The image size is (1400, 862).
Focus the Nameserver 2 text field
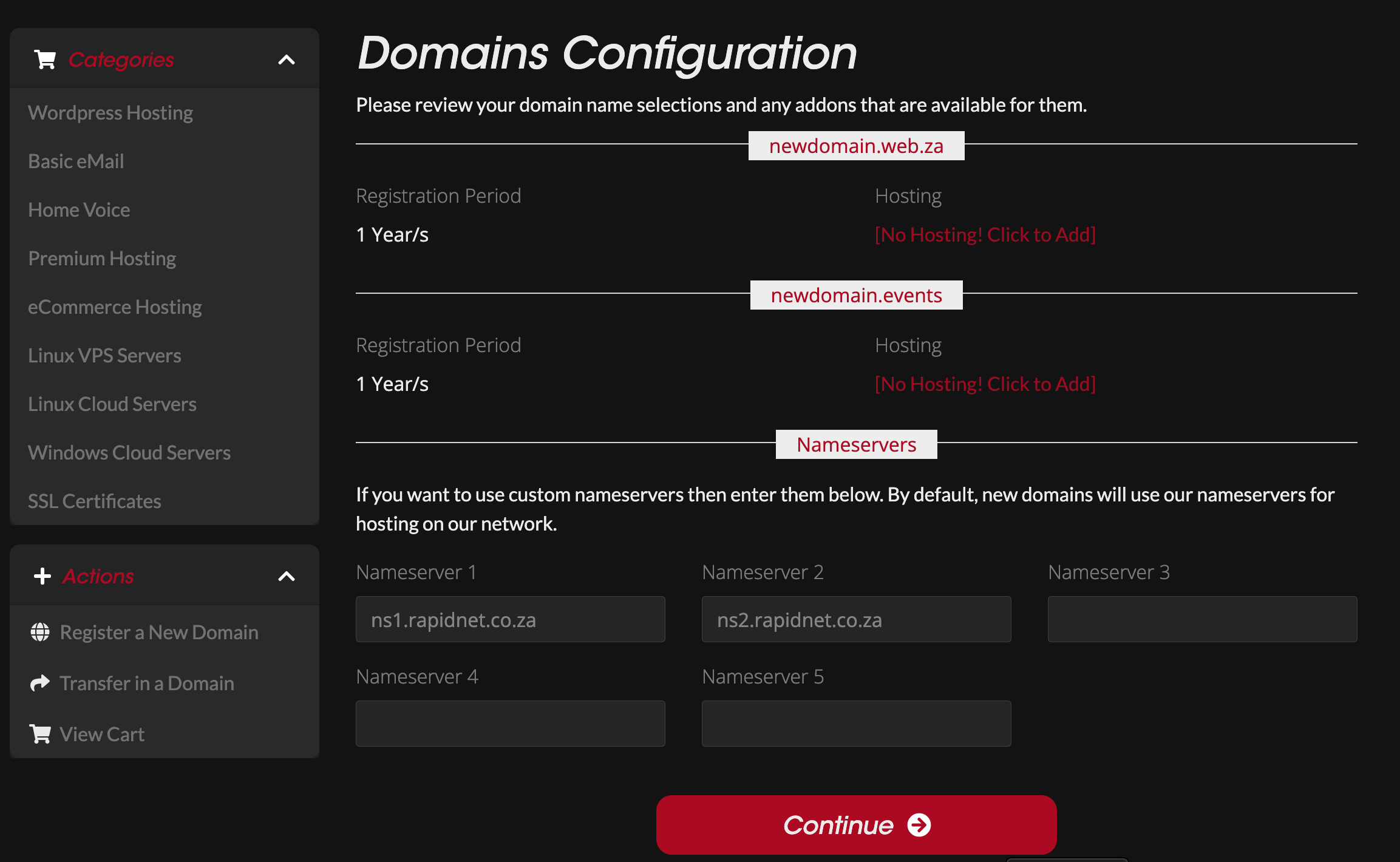point(856,619)
